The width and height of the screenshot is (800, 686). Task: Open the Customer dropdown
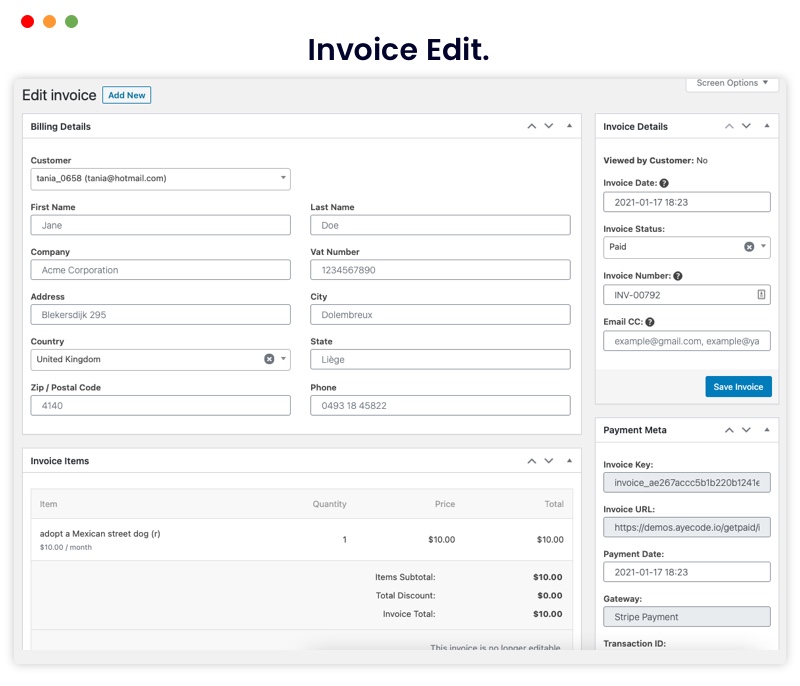click(x=160, y=179)
